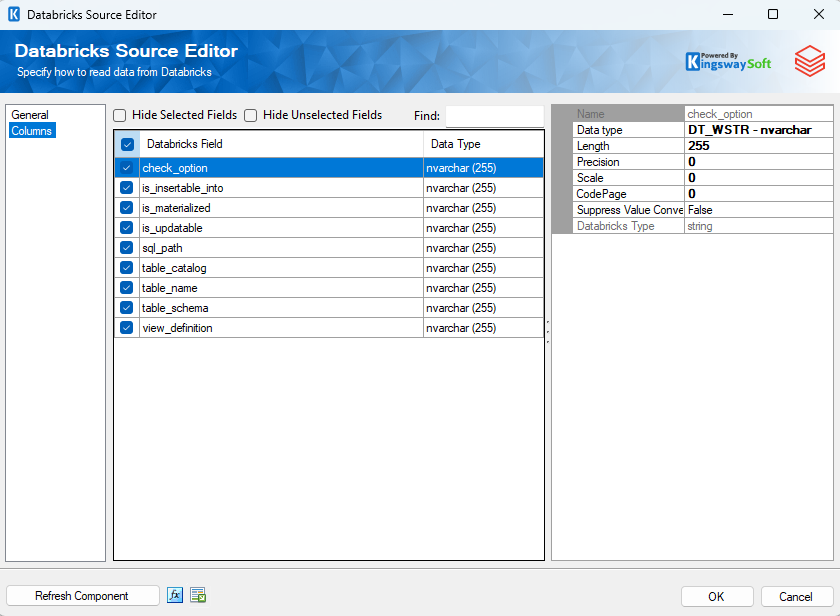Enable the Hide Selected Fields checkbox
This screenshot has height=616, width=840.
pos(120,115)
